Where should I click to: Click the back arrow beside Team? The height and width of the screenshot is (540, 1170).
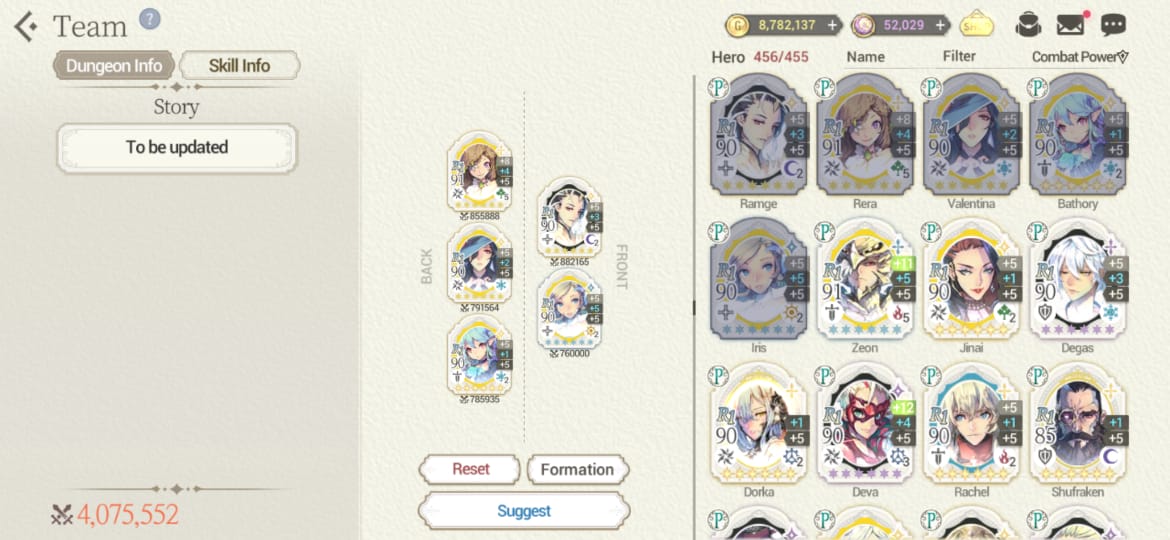click(x=25, y=27)
